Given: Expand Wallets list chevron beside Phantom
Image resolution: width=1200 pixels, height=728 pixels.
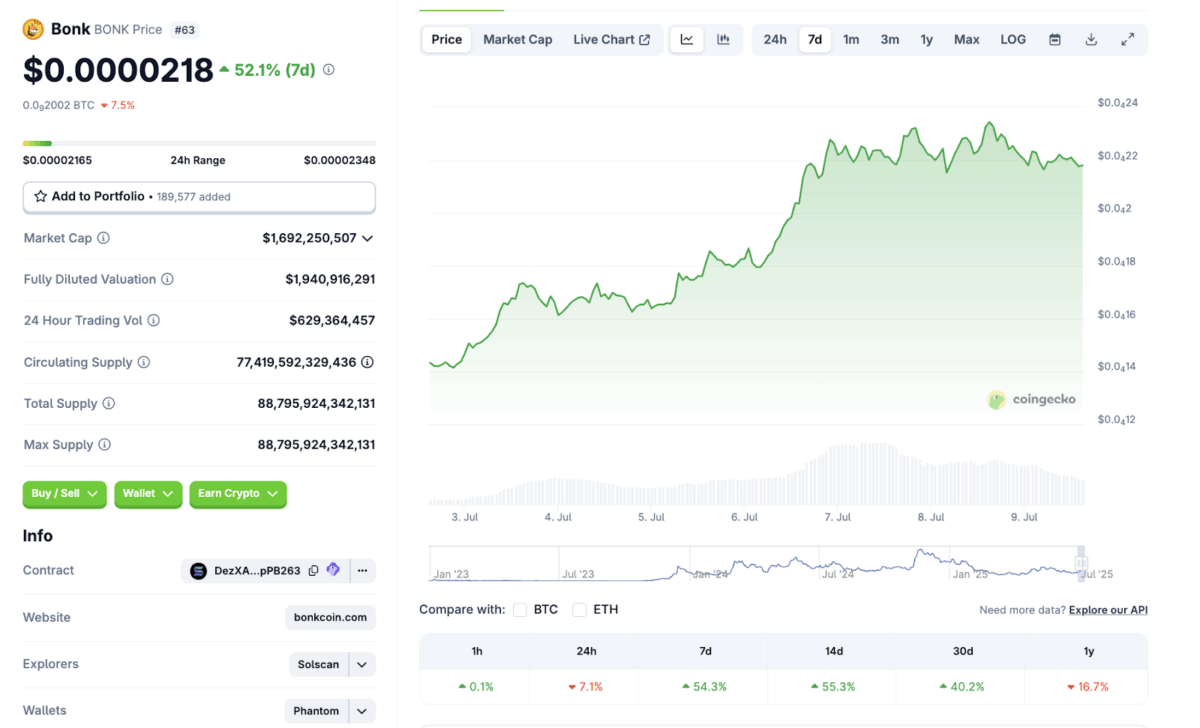Looking at the screenshot, I should click(362, 711).
